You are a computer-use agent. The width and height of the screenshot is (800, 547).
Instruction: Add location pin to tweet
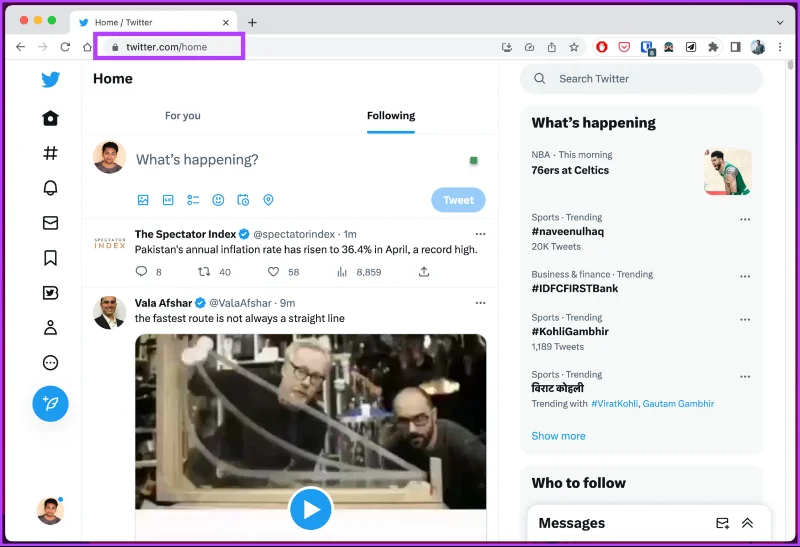(x=268, y=200)
